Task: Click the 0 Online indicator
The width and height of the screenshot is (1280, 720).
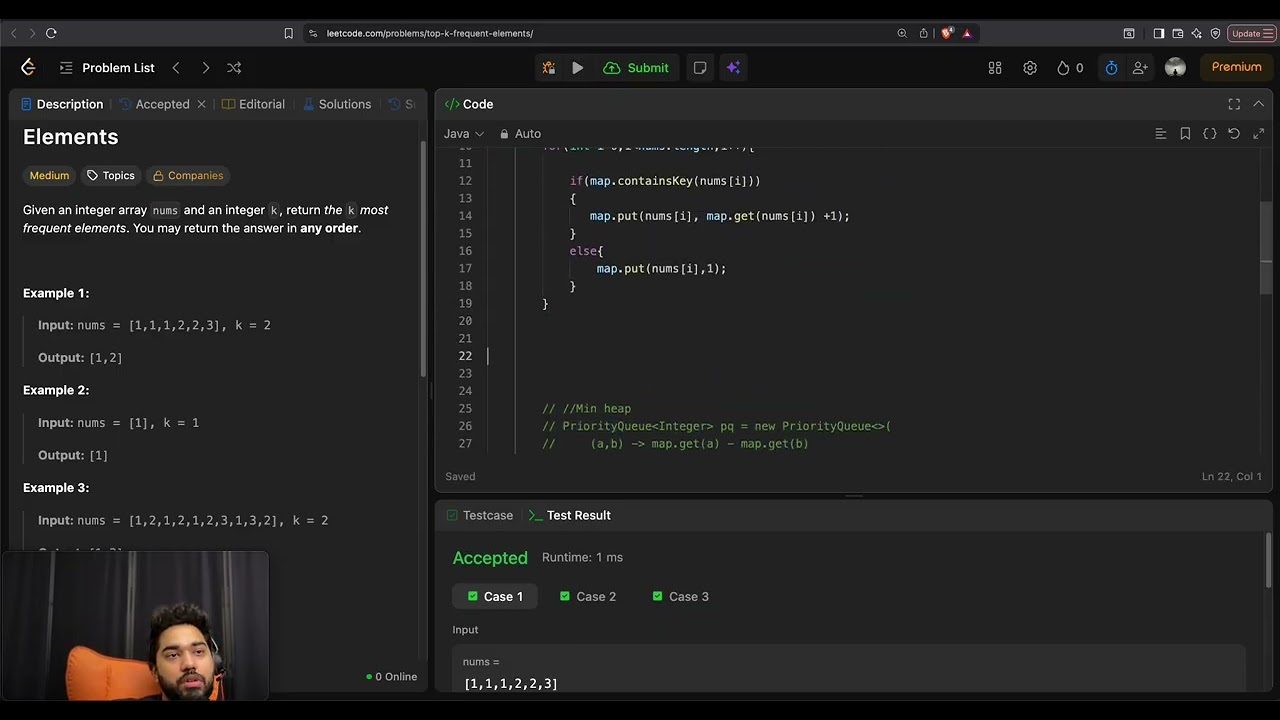Action: (x=392, y=677)
